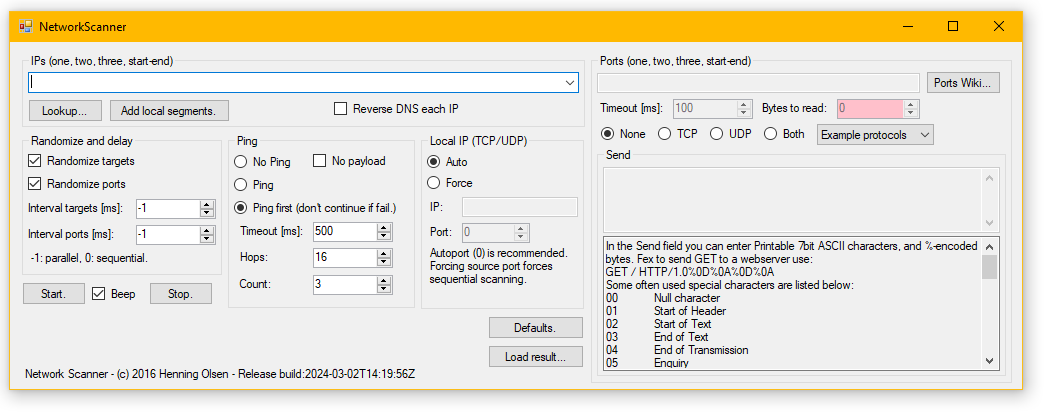Click the '-1: parallel, 0: sequential.' hint text

89,258
